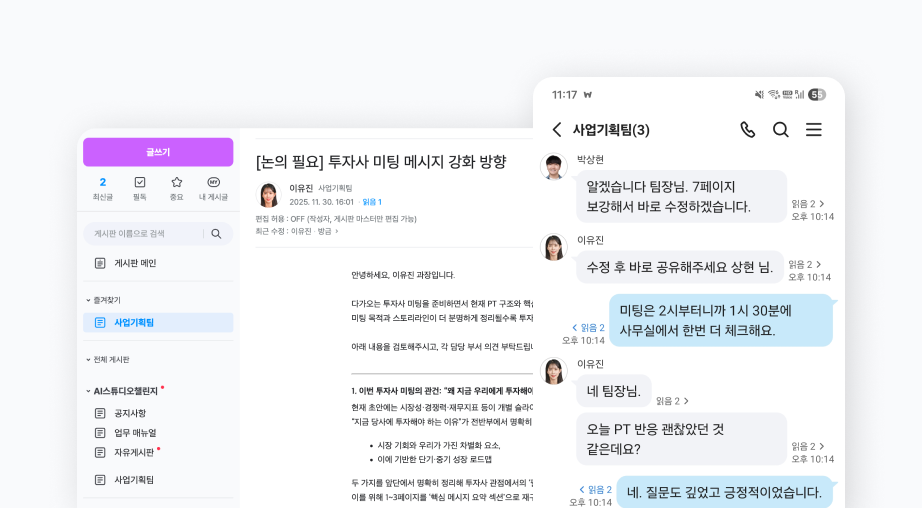Click 이유진's avatar beside 수정 후 바로 message
The width and height of the screenshot is (922, 508).
coord(554,247)
